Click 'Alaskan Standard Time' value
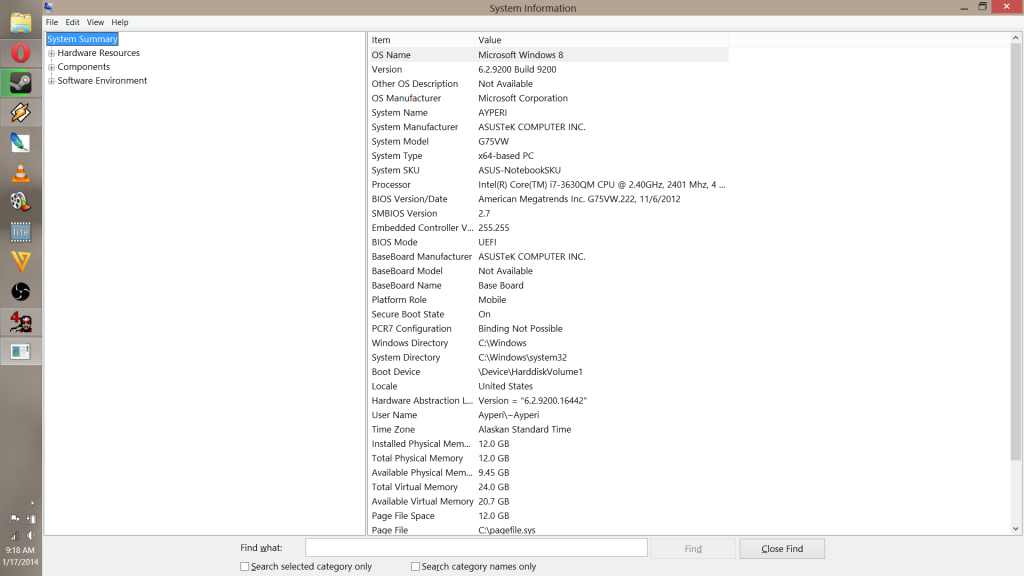This screenshot has height=576, width=1024. click(524, 429)
